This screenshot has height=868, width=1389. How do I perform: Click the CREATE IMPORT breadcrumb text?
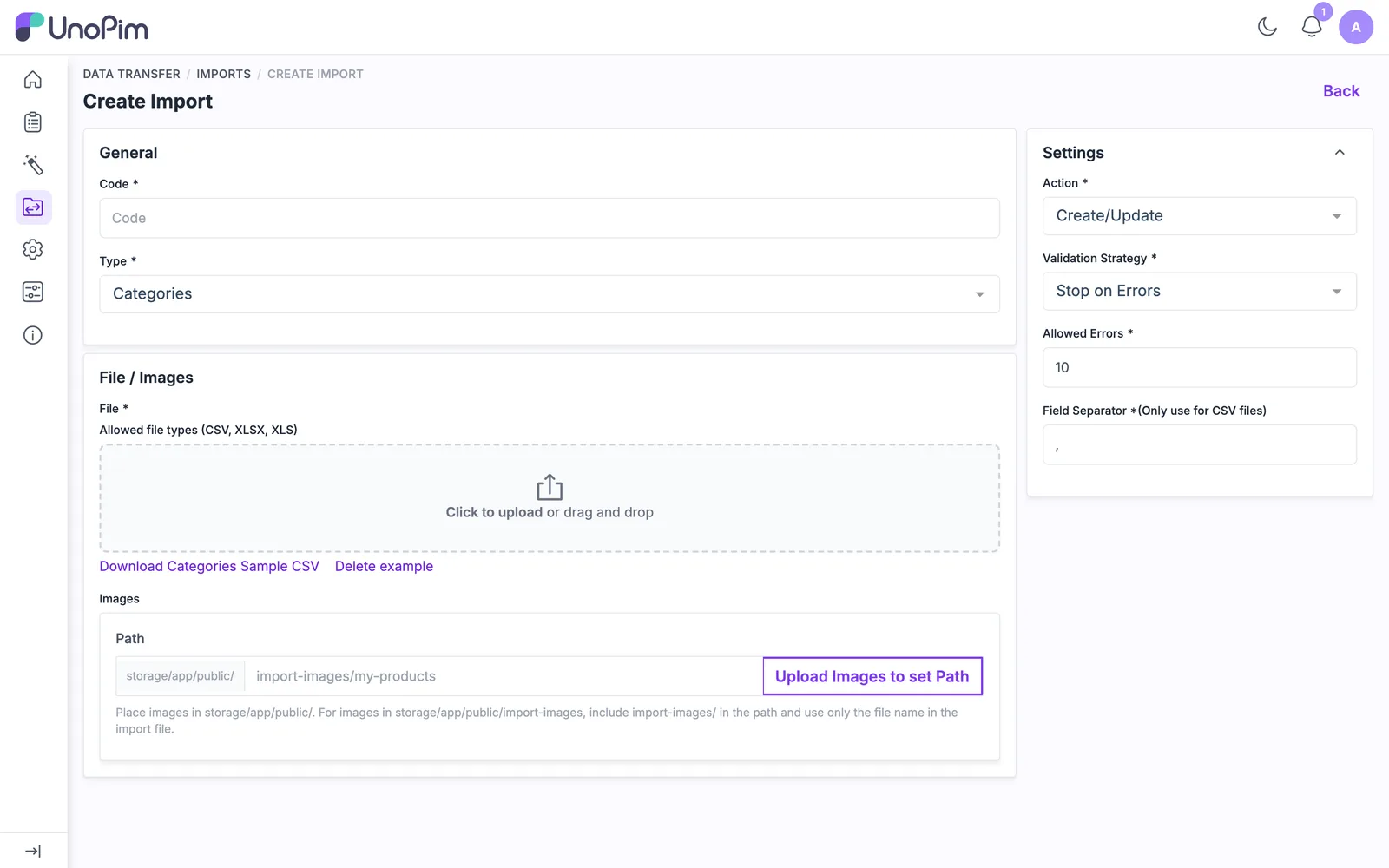(x=315, y=74)
